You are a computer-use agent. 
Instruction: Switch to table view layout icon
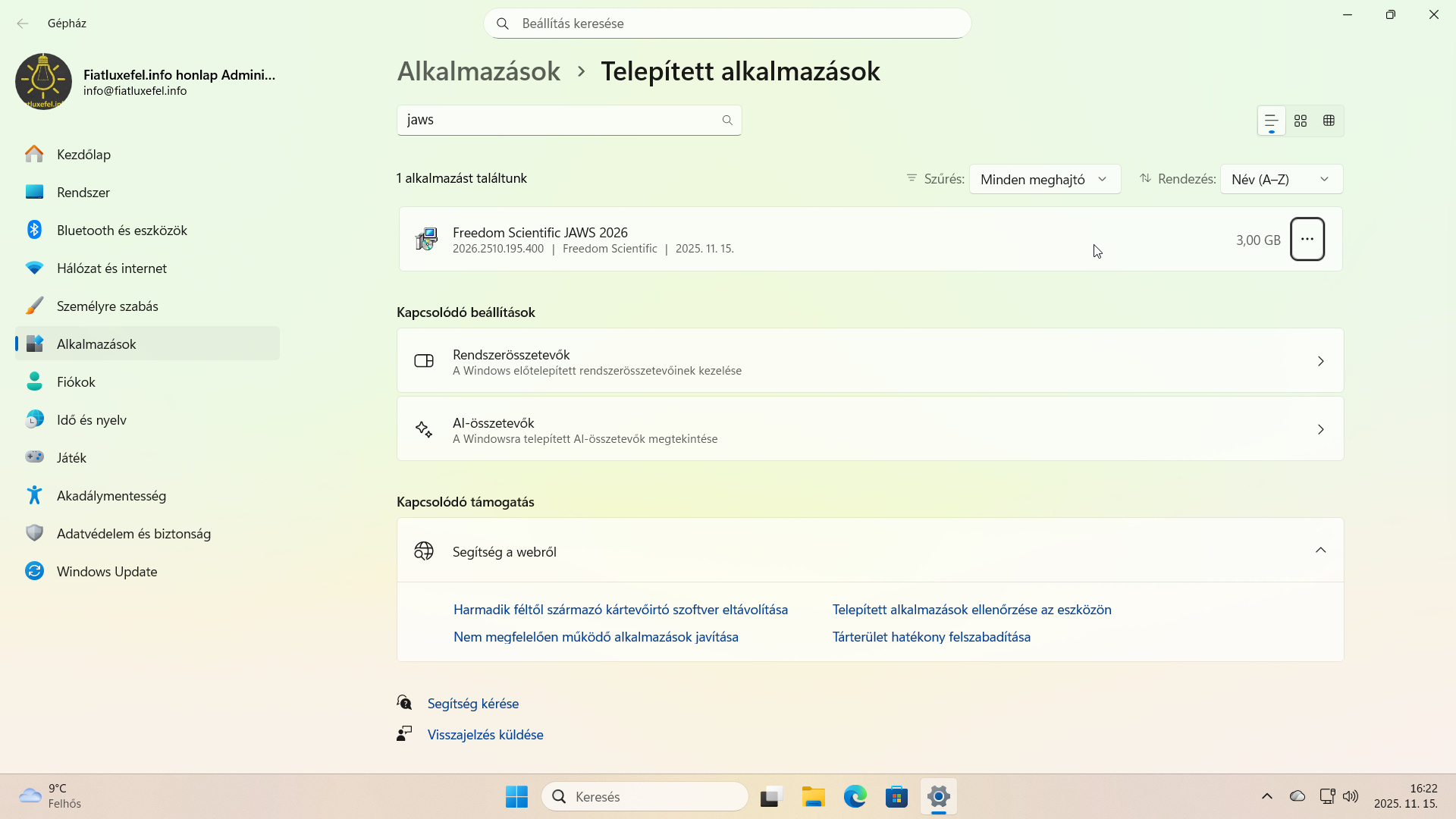click(1329, 121)
